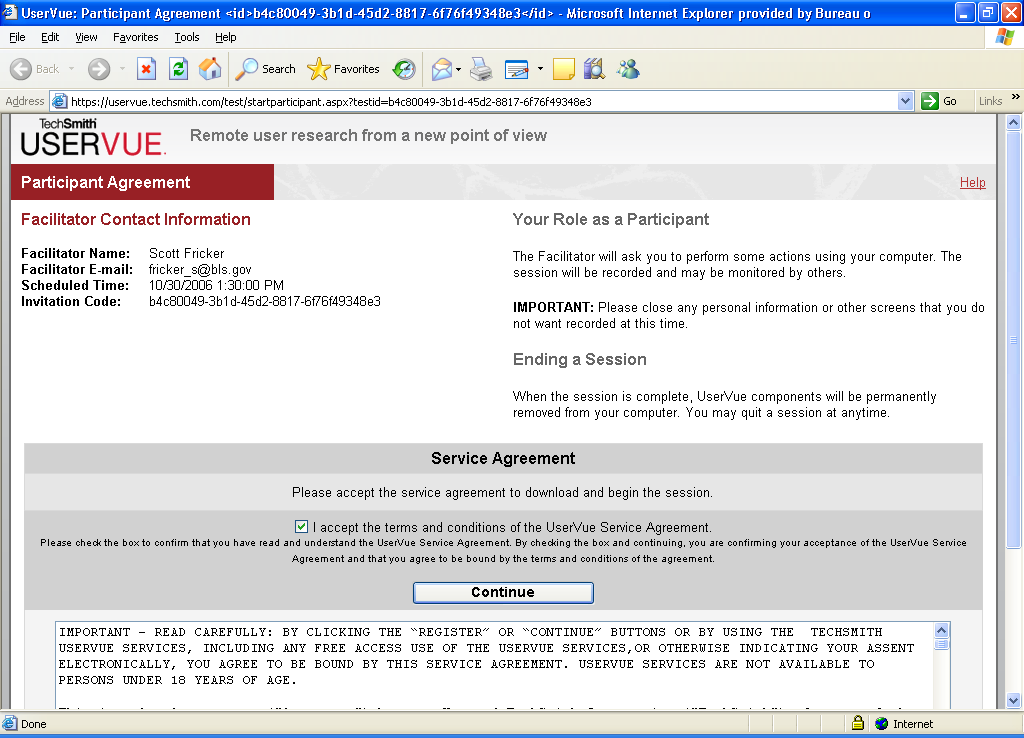
Task: Click the Participant Agreement red header tab
Action: pyautogui.click(x=142, y=182)
